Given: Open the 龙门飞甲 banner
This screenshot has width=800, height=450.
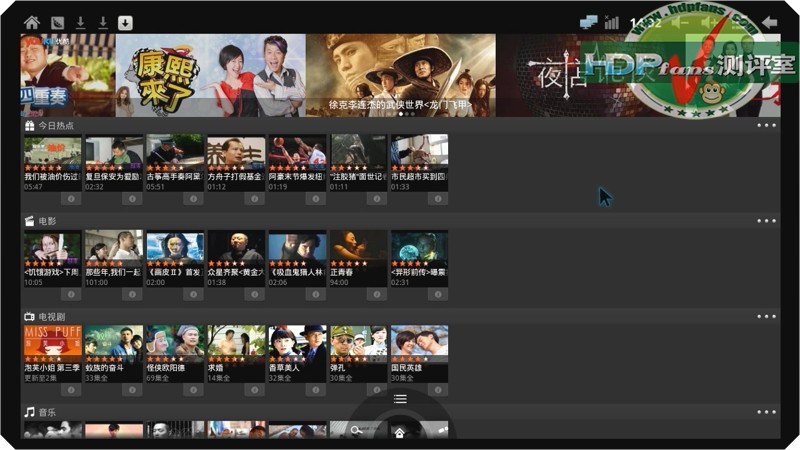Looking at the screenshot, I should 401,76.
